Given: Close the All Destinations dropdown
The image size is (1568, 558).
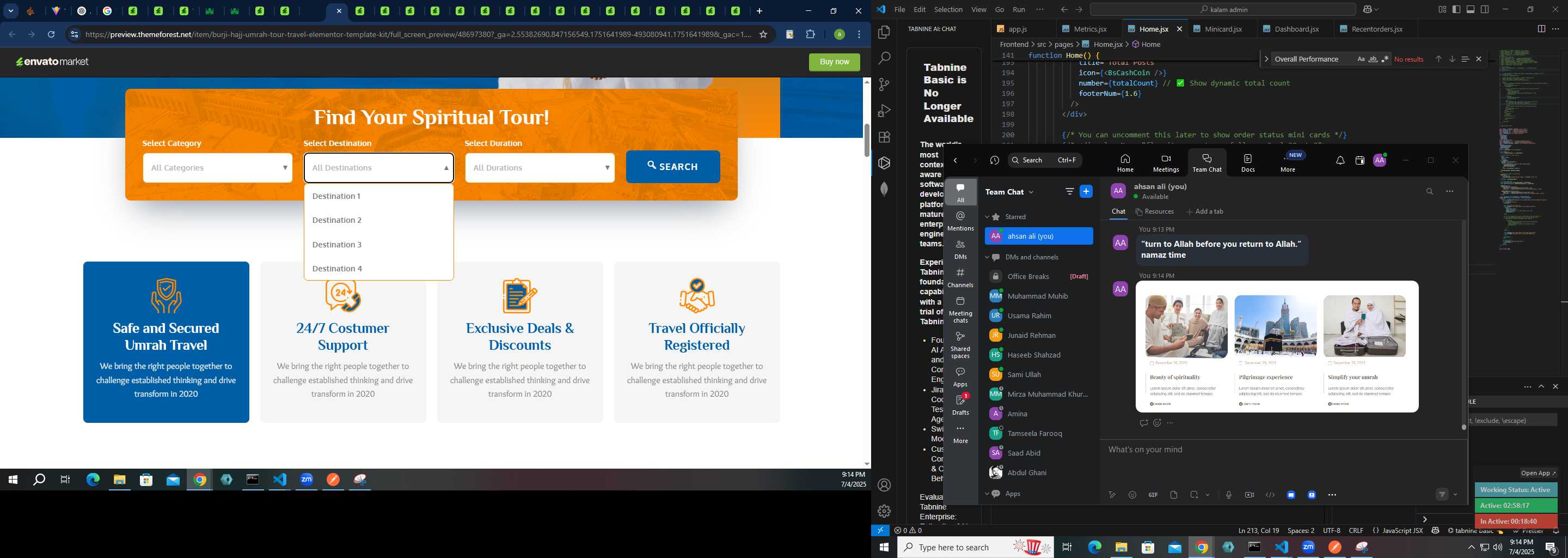Looking at the screenshot, I should tap(378, 167).
